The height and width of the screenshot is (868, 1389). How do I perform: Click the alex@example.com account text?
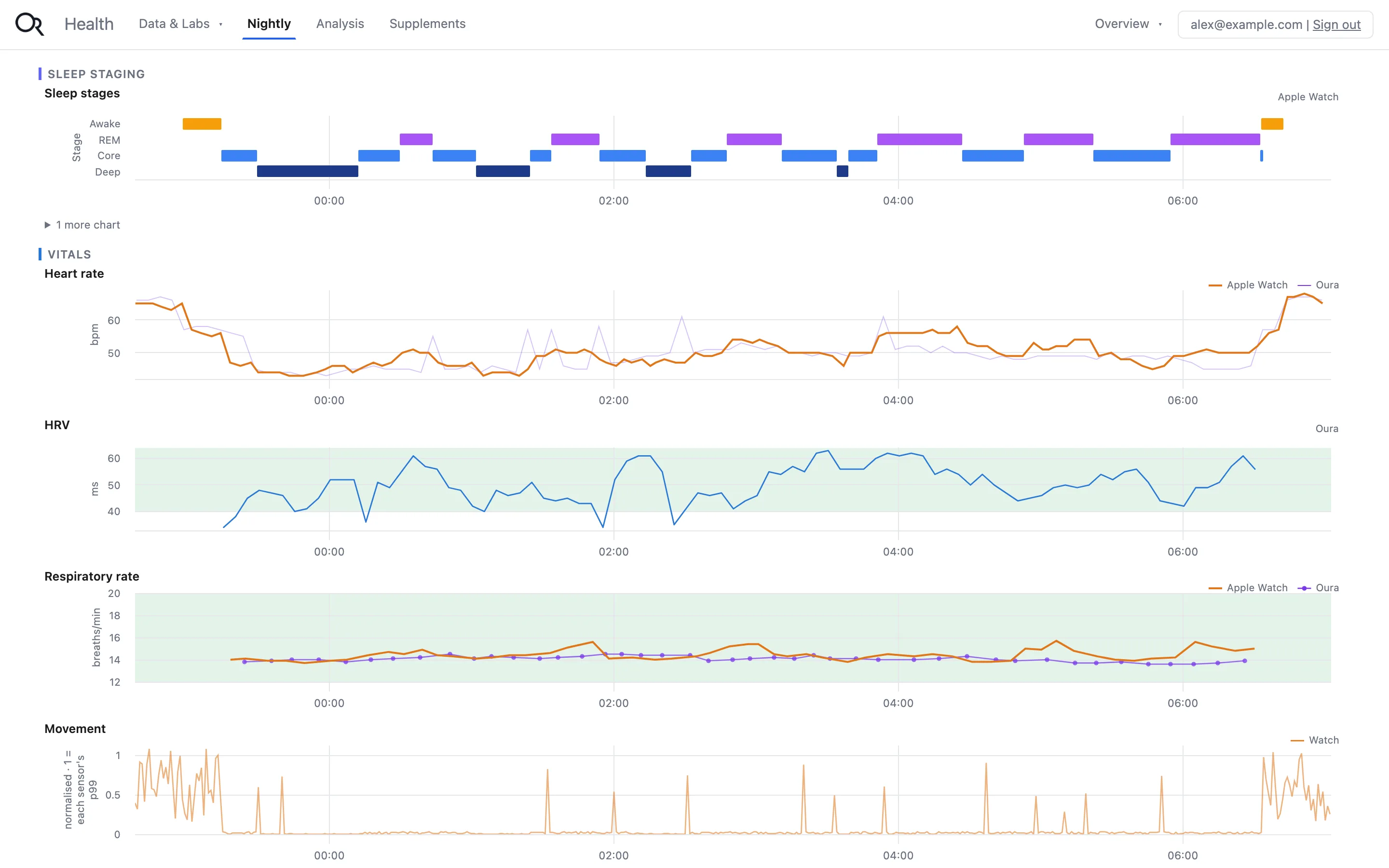tap(1246, 25)
